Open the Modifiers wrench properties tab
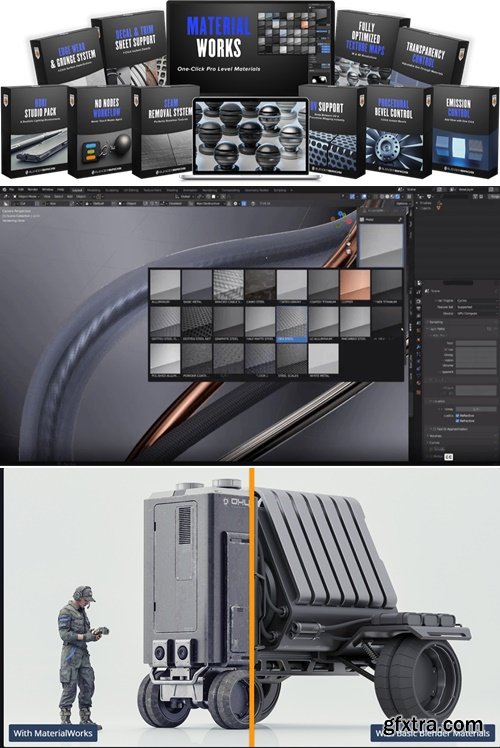The width and height of the screenshot is (500, 748). [418, 347]
